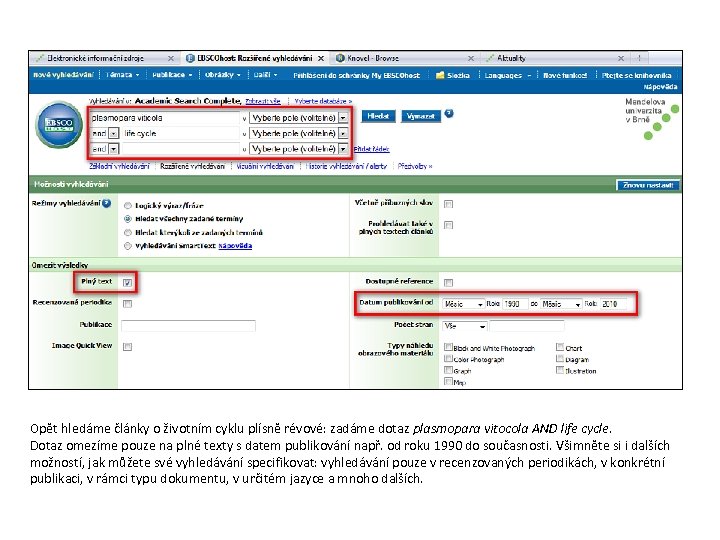Enable Včetně příbuzných slov checkbox
The width and height of the screenshot is (720, 540).
coord(449,204)
